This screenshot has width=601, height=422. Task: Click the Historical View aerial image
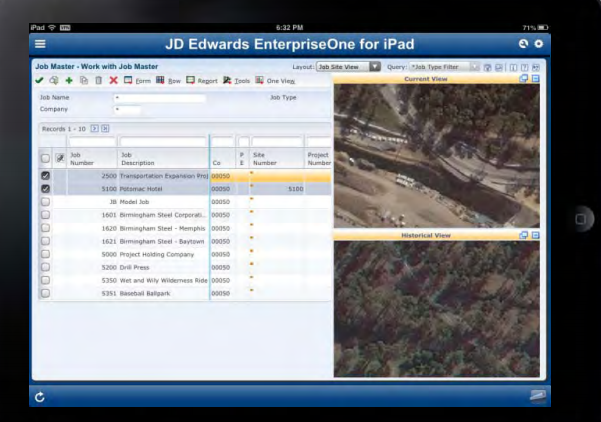(x=437, y=309)
